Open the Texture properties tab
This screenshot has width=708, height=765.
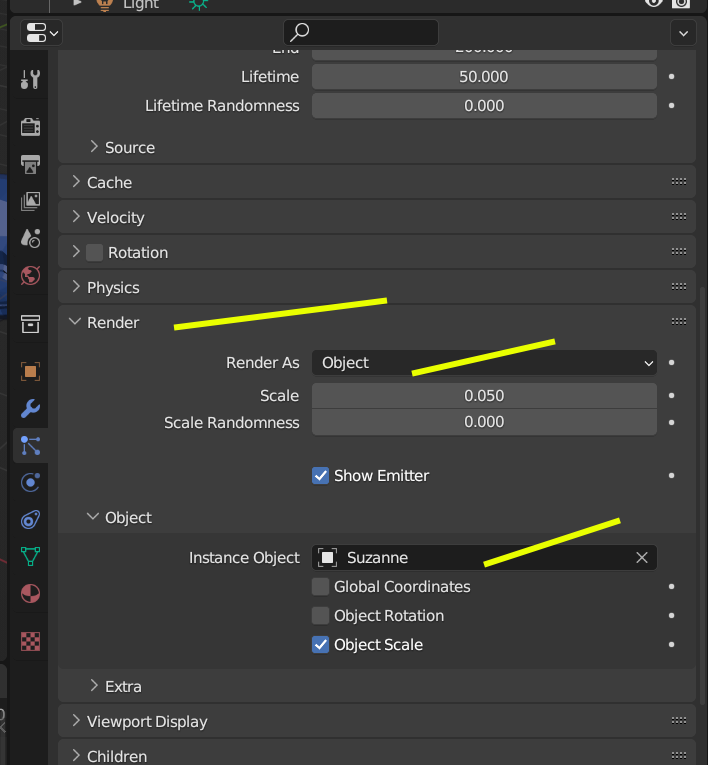point(30,641)
